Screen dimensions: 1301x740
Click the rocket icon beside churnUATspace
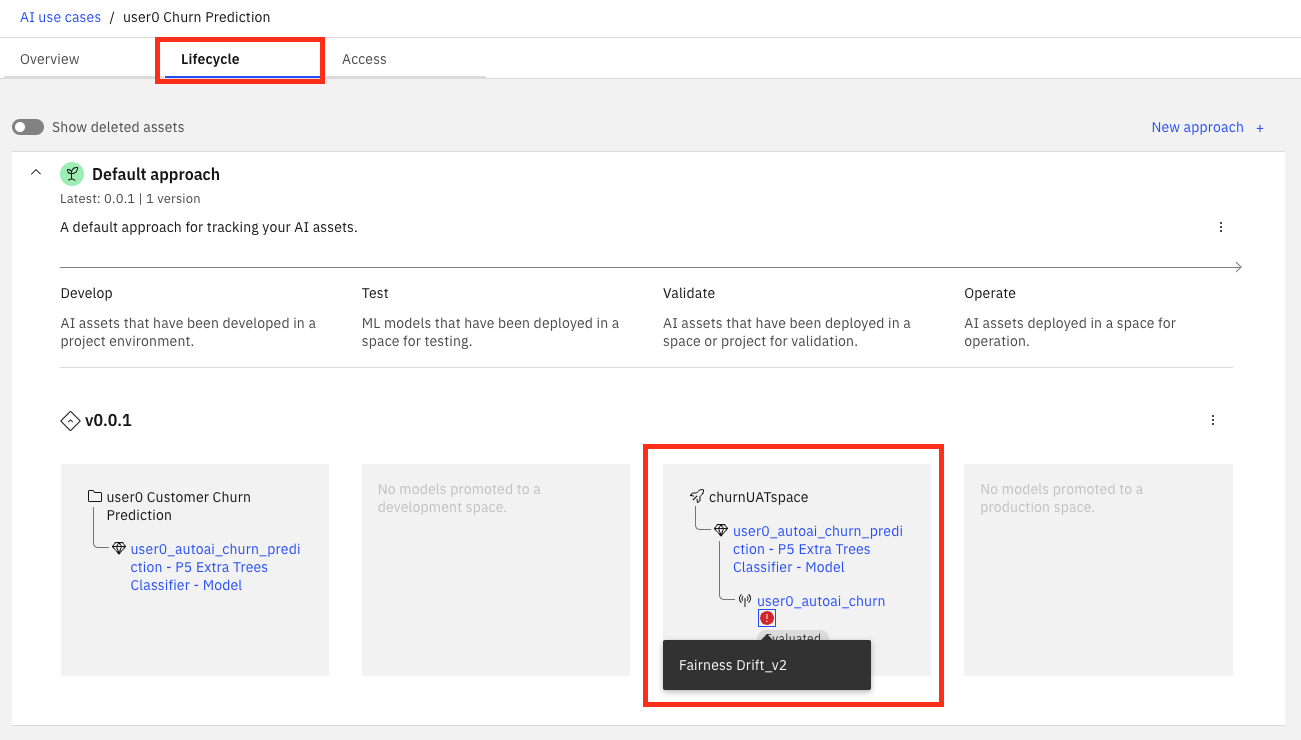[x=697, y=497]
